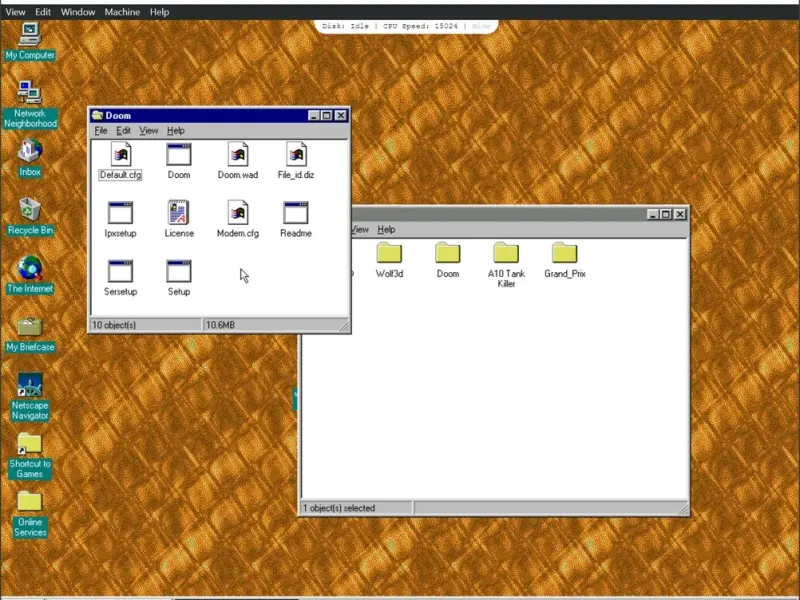Open the emulator's top bar Edit menu

(x=43, y=12)
